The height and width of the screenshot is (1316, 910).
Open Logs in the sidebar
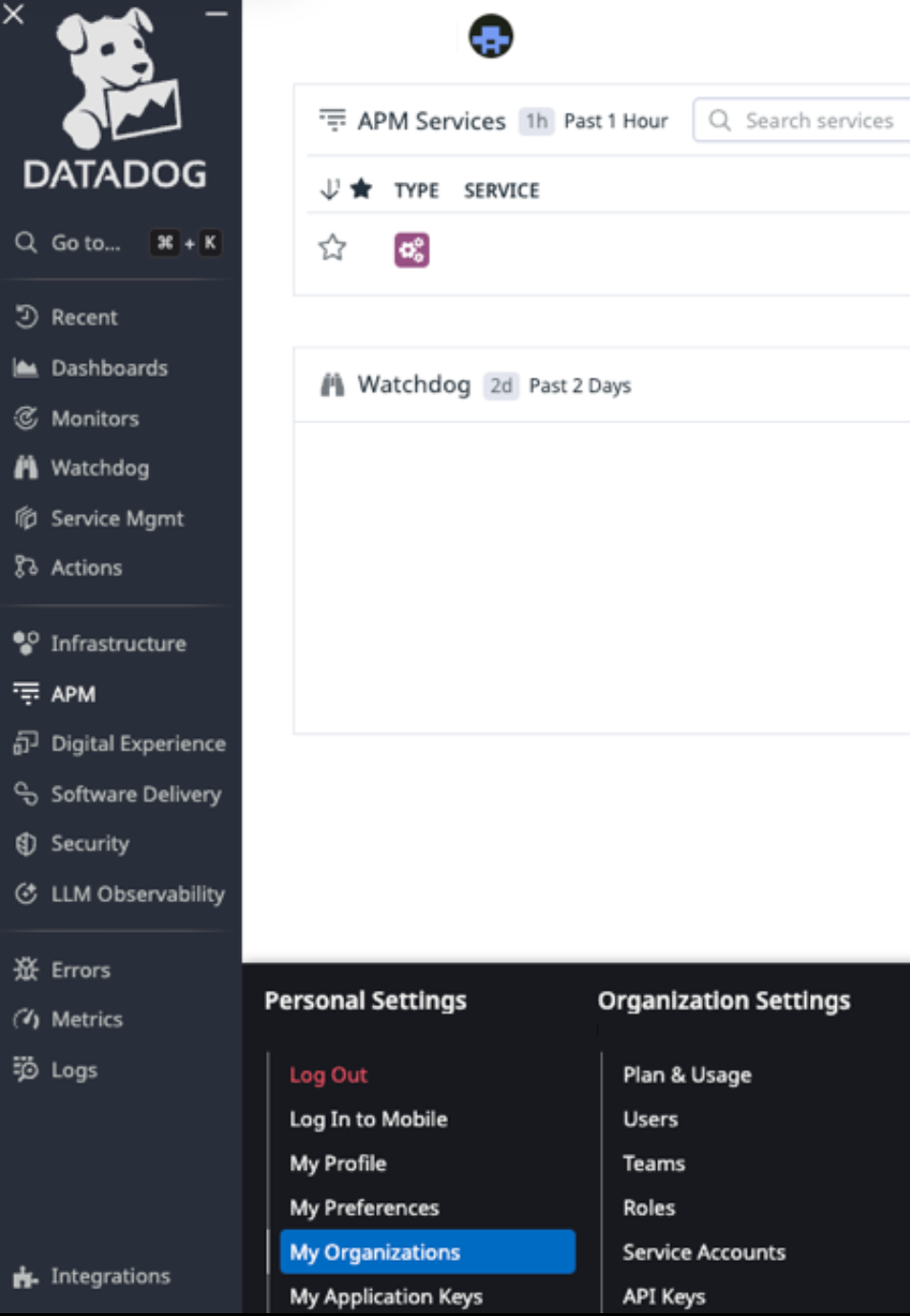(x=73, y=1070)
